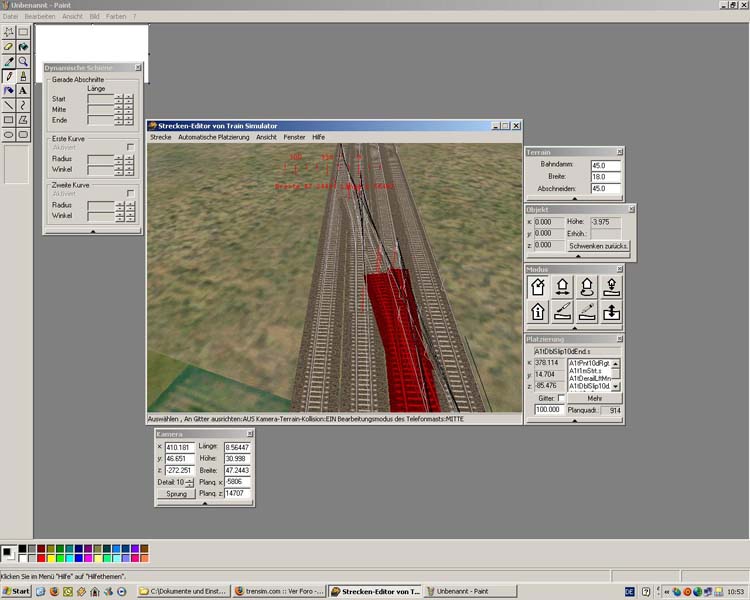Select the Ellipse shape tool

tap(9, 134)
